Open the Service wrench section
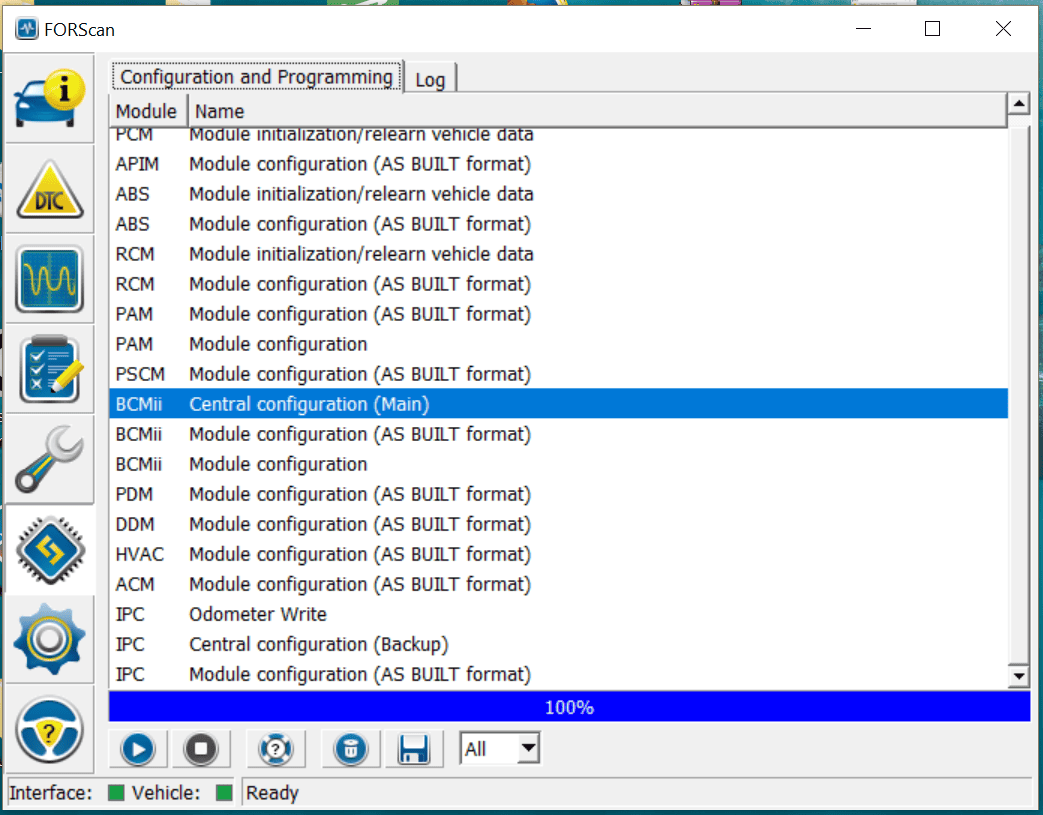This screenshot has height=815, width=1043. (x=50, y=459)
